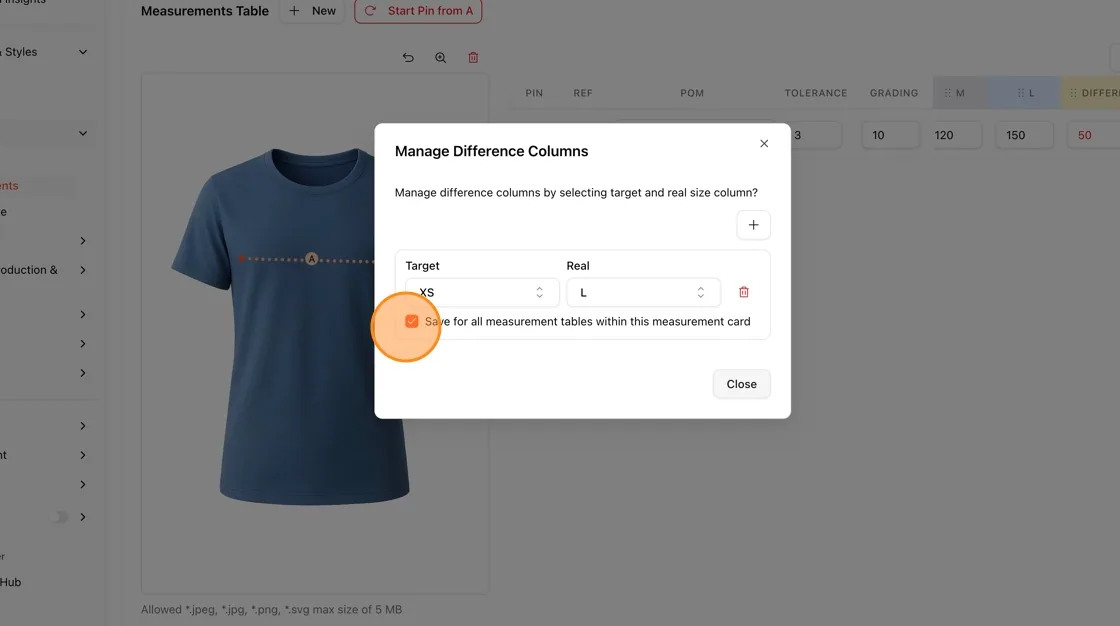Click the New button beside Measurements Table

click(x=312, y=11)
